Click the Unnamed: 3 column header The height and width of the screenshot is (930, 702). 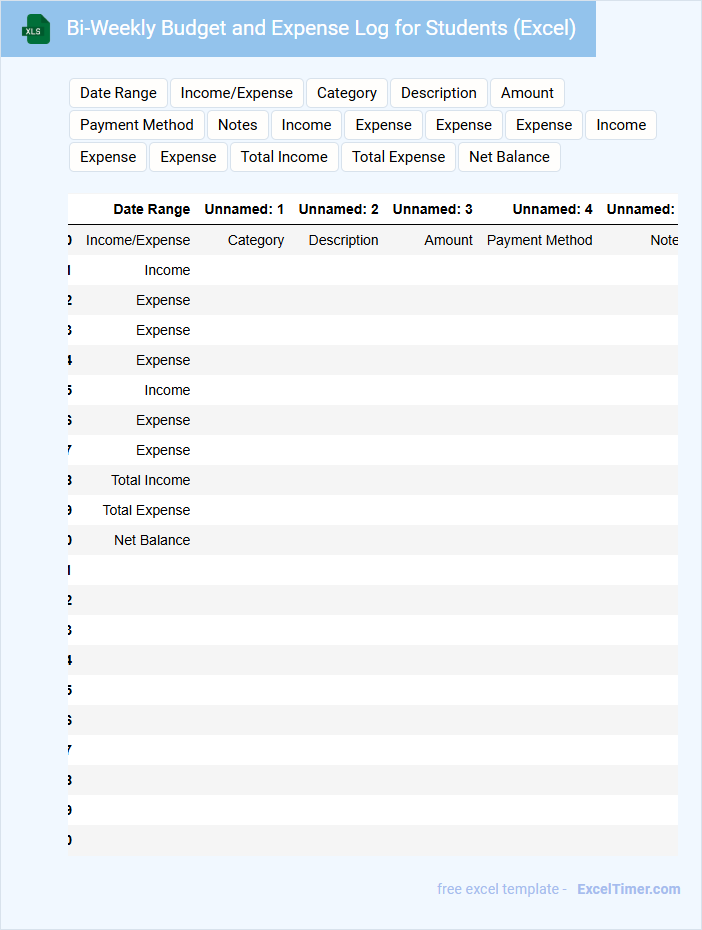[x=433, y=209]
